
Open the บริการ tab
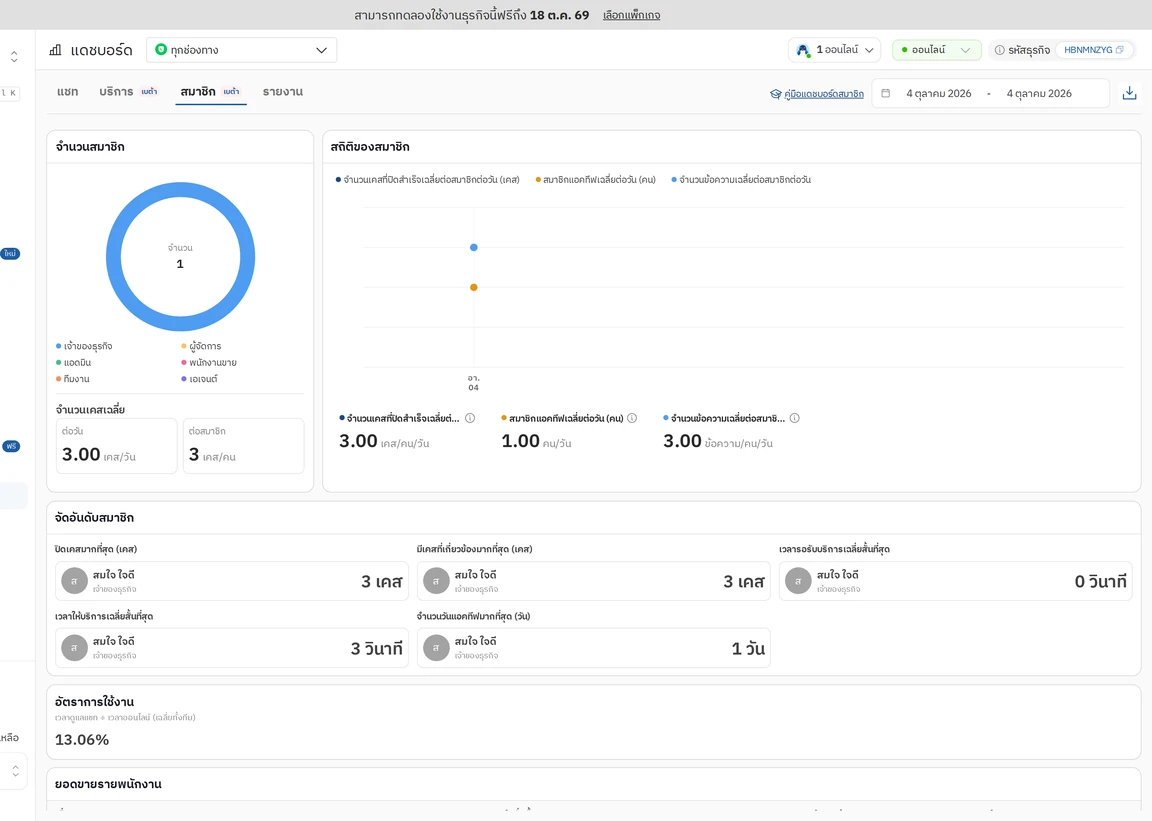pyautogui.click(x=129, y=92)
